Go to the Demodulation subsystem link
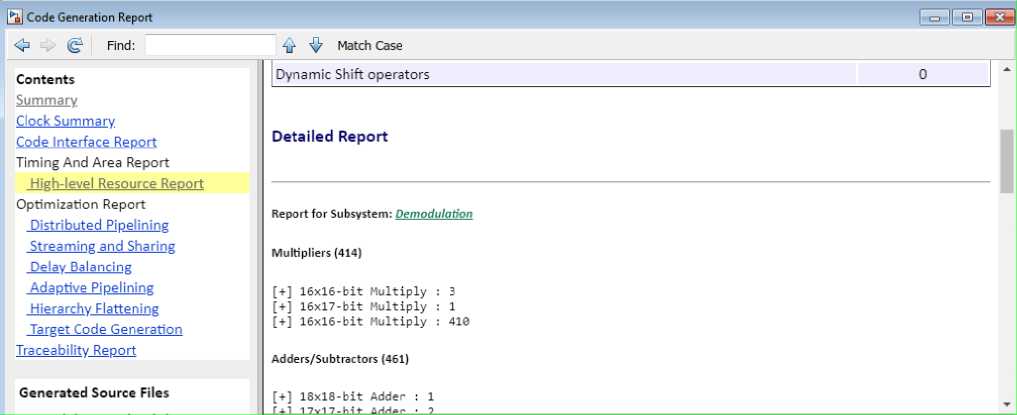 [434, 214]
